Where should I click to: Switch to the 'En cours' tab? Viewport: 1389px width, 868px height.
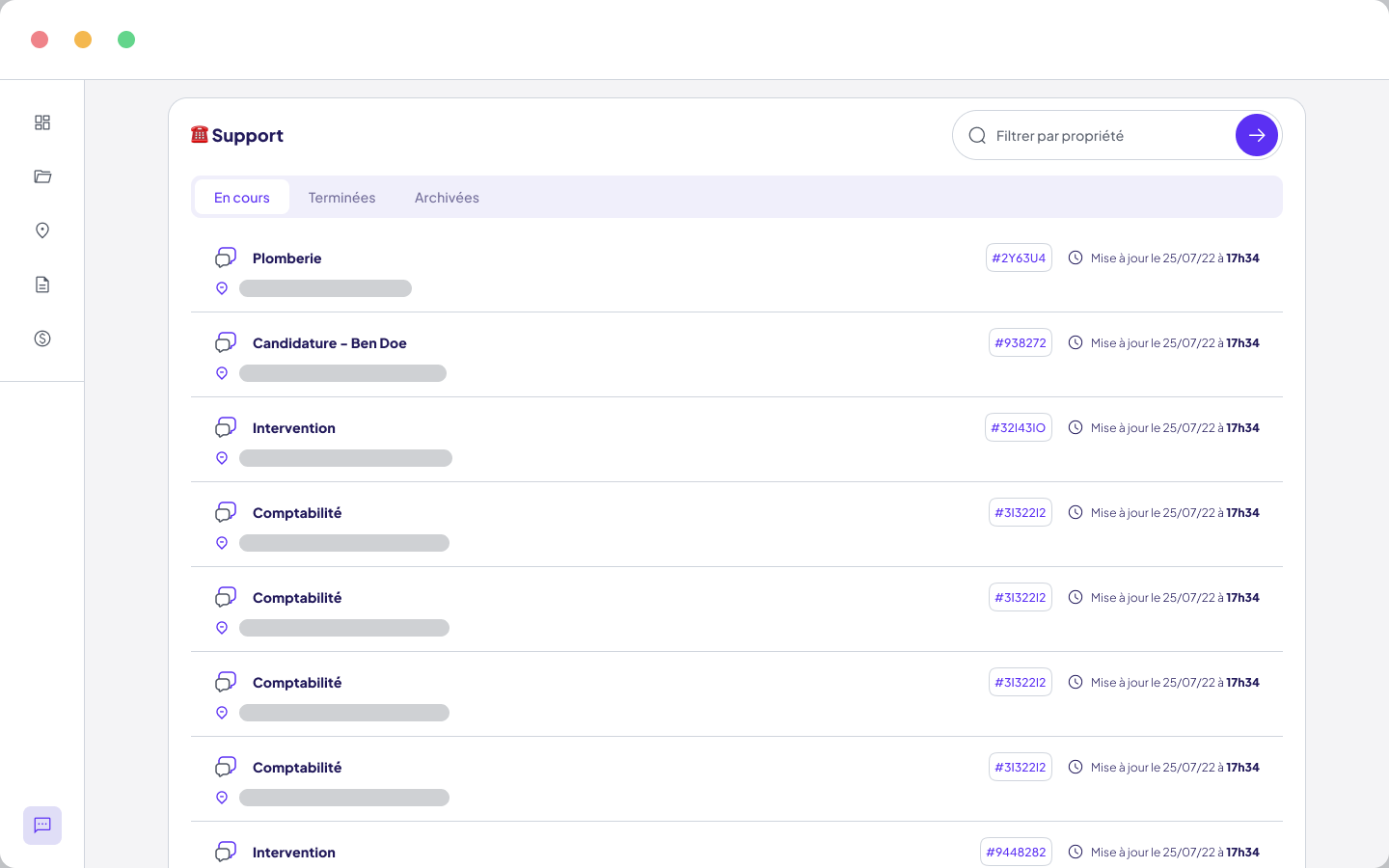[x=242, y=197]
